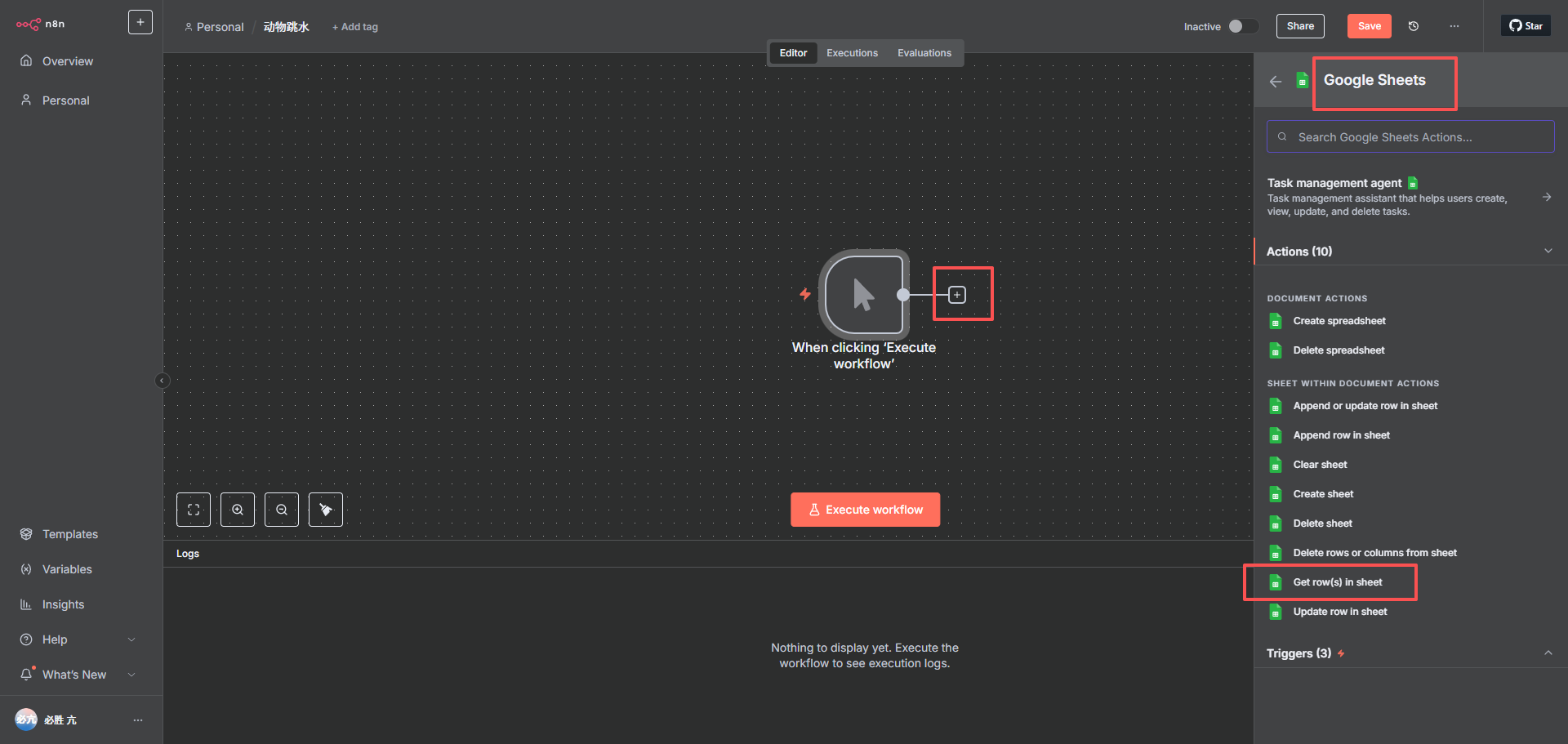Click the user avatar at bottom left
The height and width of the screenshot is (744, 1568).
(26, 719)
